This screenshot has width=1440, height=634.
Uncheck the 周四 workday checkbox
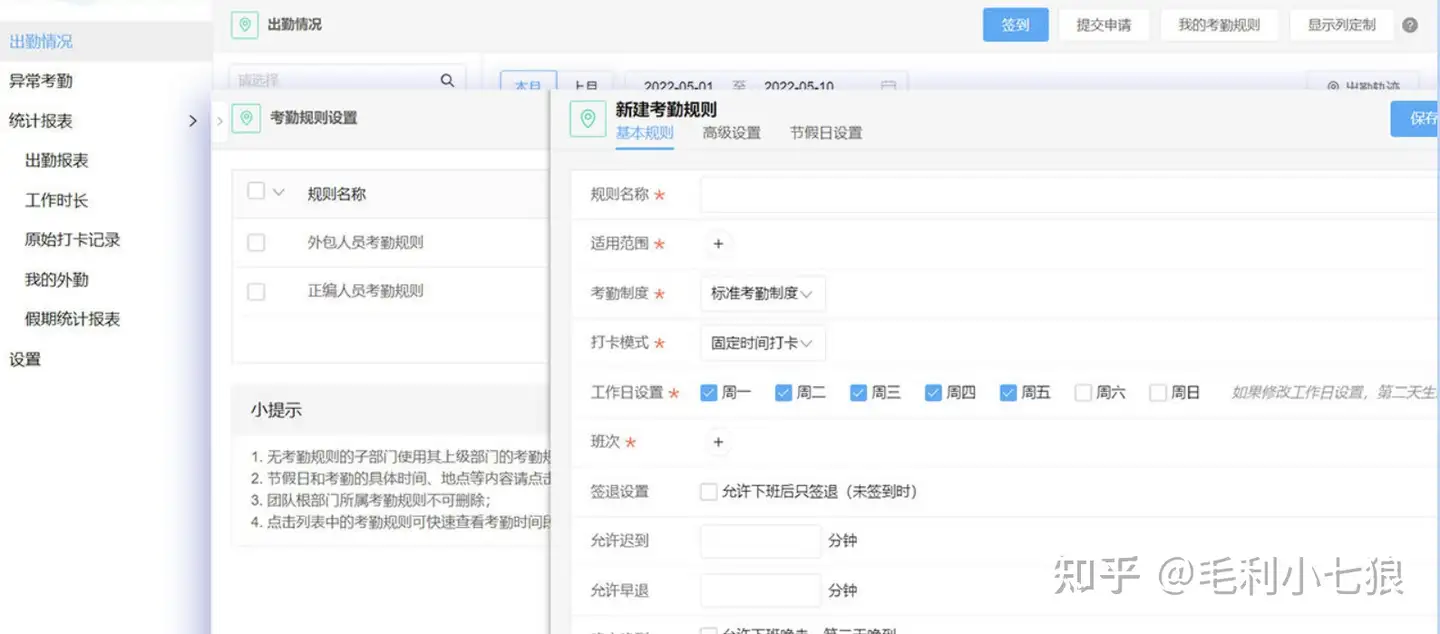[933, 393]
